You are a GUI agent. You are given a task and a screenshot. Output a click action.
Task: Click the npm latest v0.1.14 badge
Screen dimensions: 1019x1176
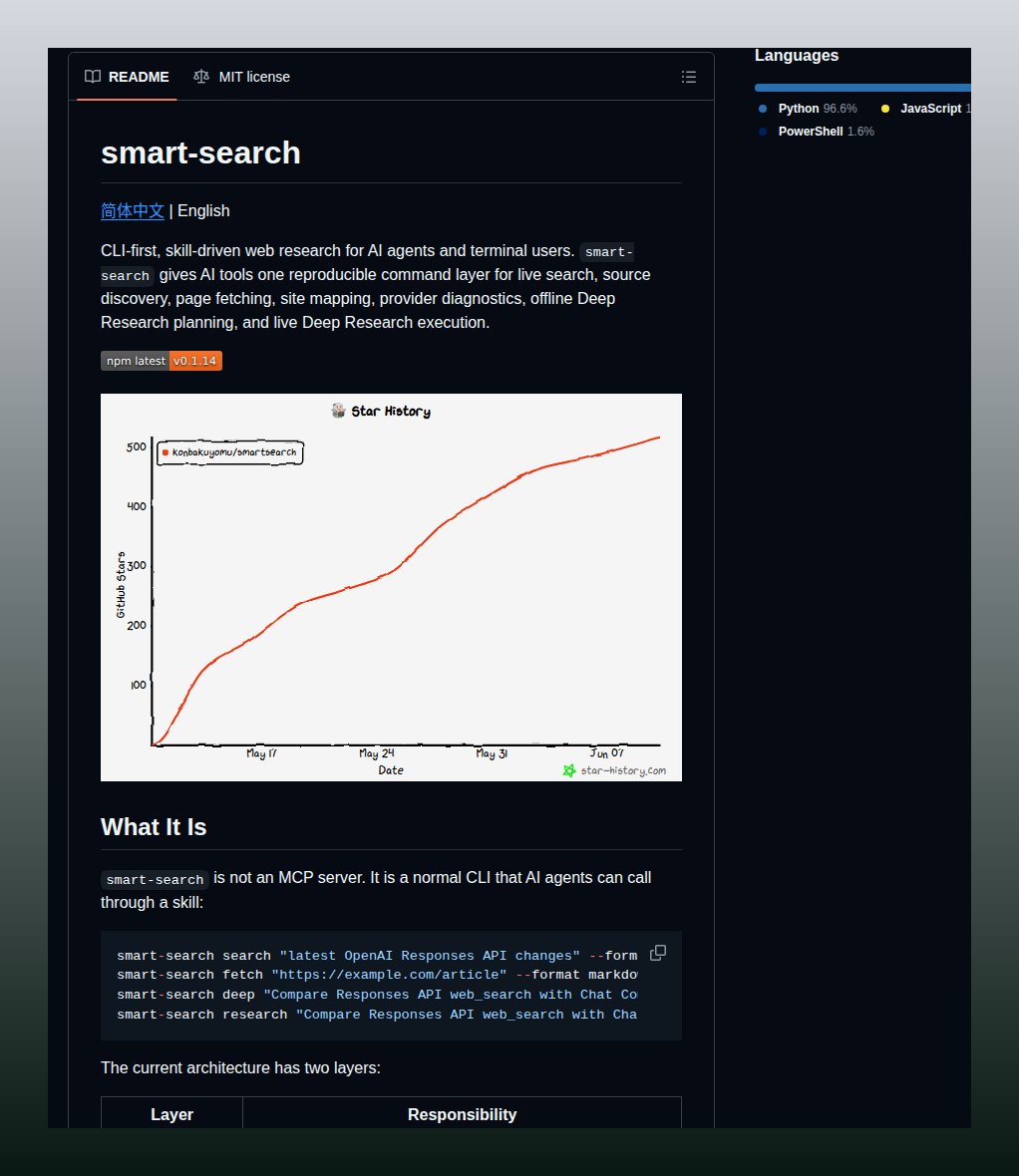click(x=162, y=361)
